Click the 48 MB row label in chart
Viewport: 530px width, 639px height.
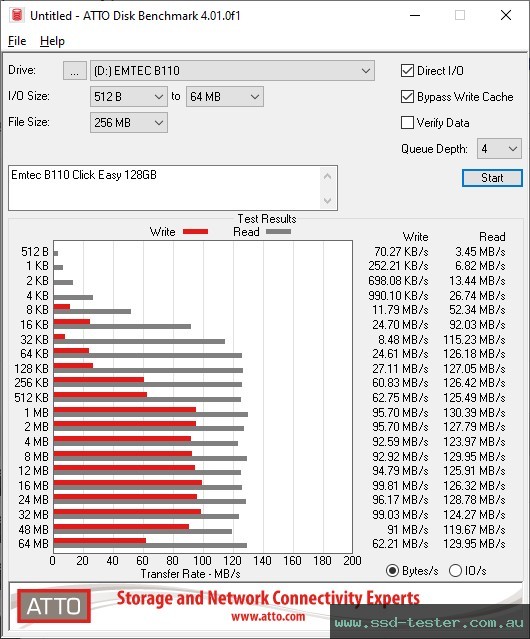tap(33, 529)
